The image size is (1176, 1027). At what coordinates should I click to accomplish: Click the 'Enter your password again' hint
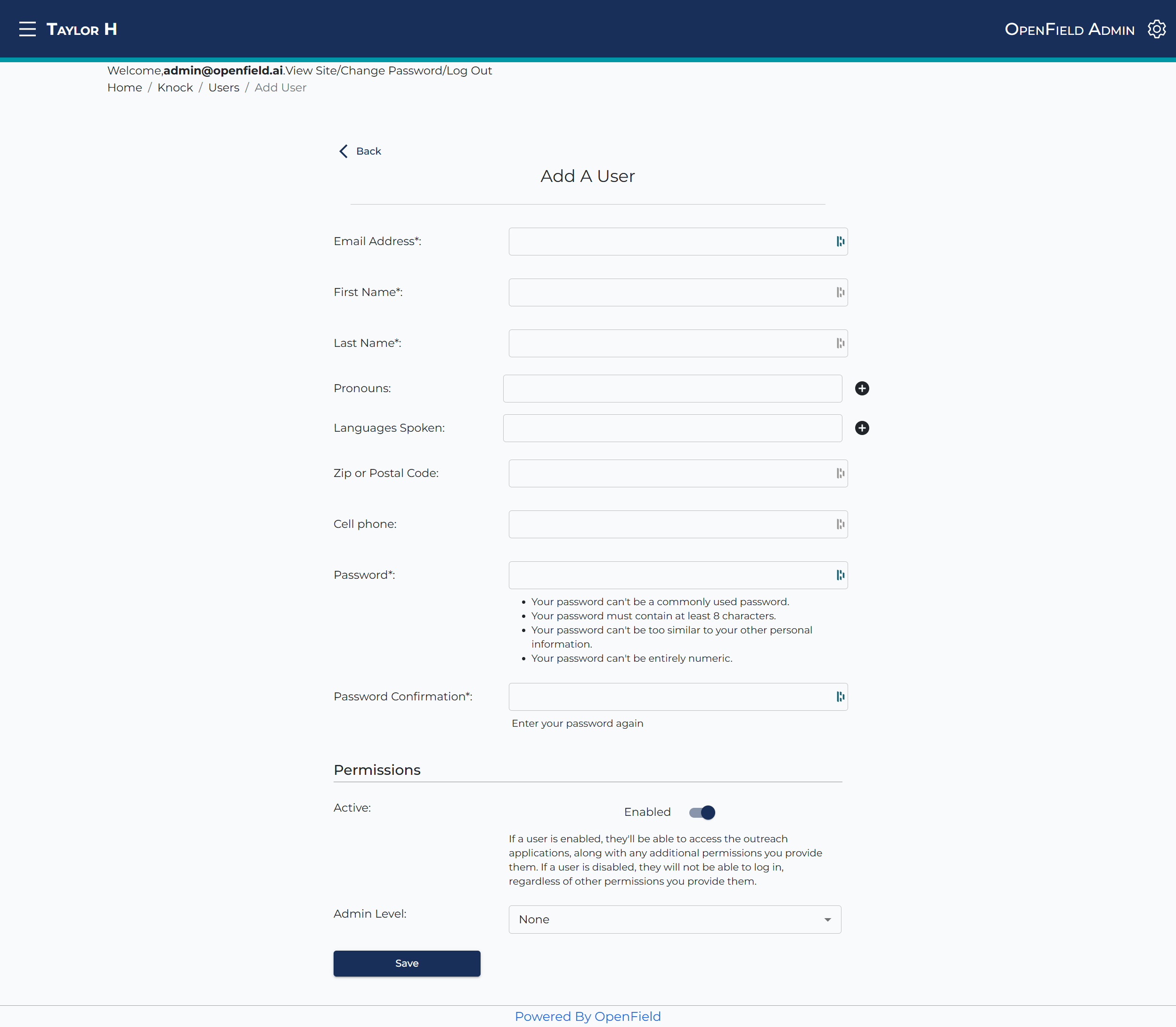[x=578, y=723]
